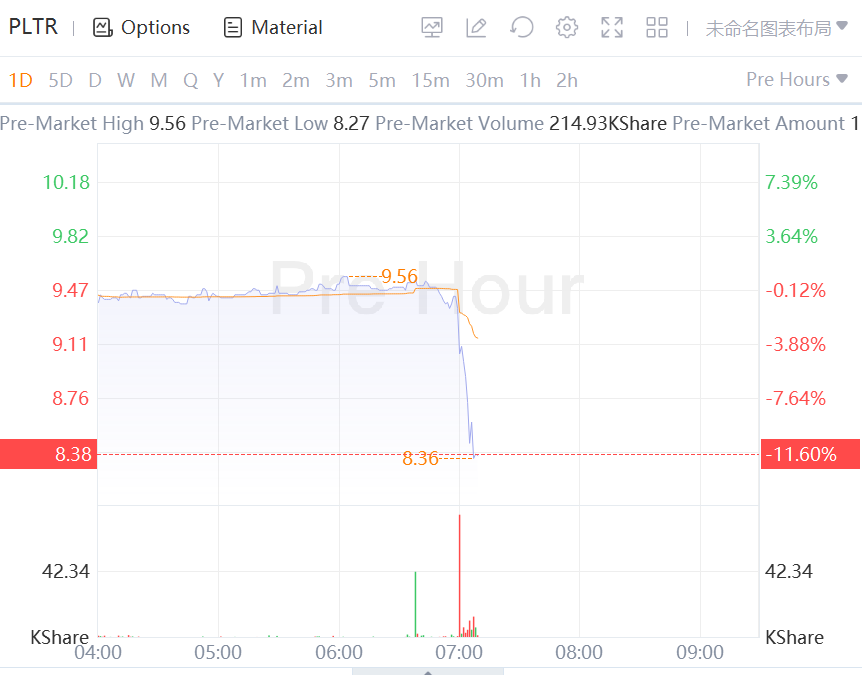The height and width of the screenshot is (675, 862).
Task: Open chart settings gear icon
Action: point(567,28)
